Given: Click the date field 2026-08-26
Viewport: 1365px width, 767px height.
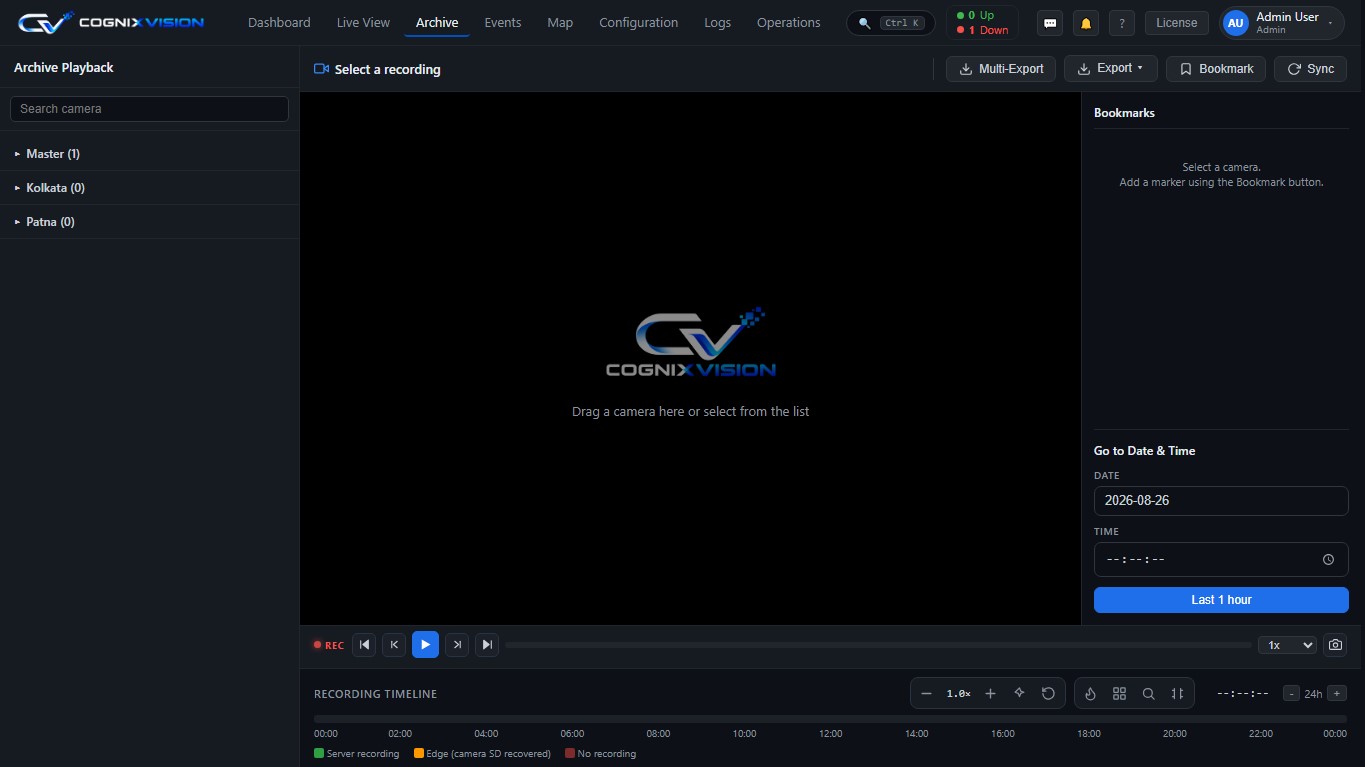Looking at the screenshot, I should coord(1221,501).
